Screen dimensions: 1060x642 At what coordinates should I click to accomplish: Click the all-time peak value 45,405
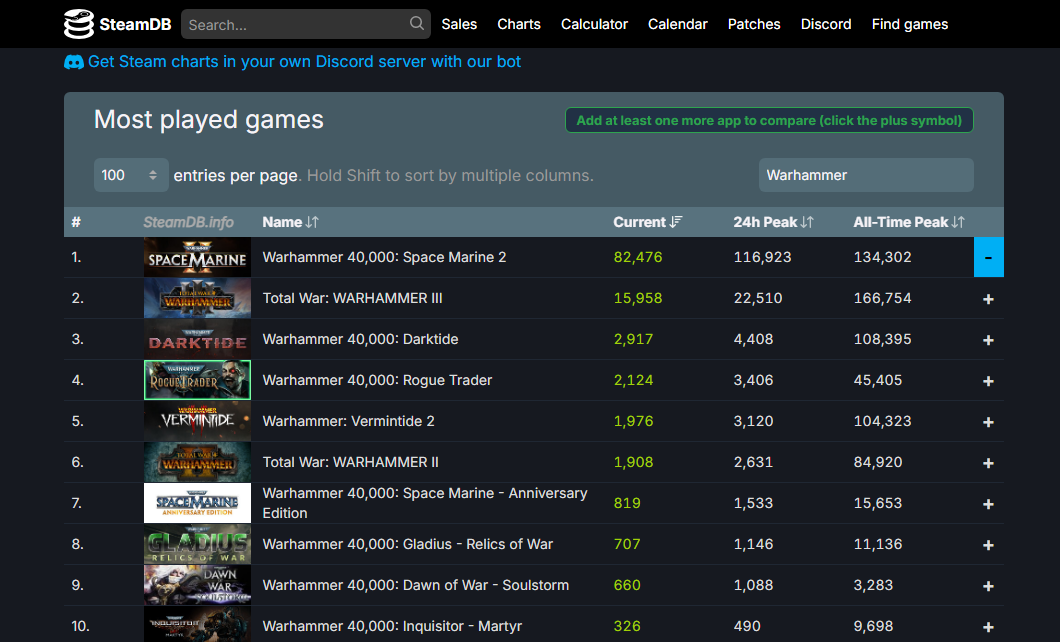(x=877, y=380)
